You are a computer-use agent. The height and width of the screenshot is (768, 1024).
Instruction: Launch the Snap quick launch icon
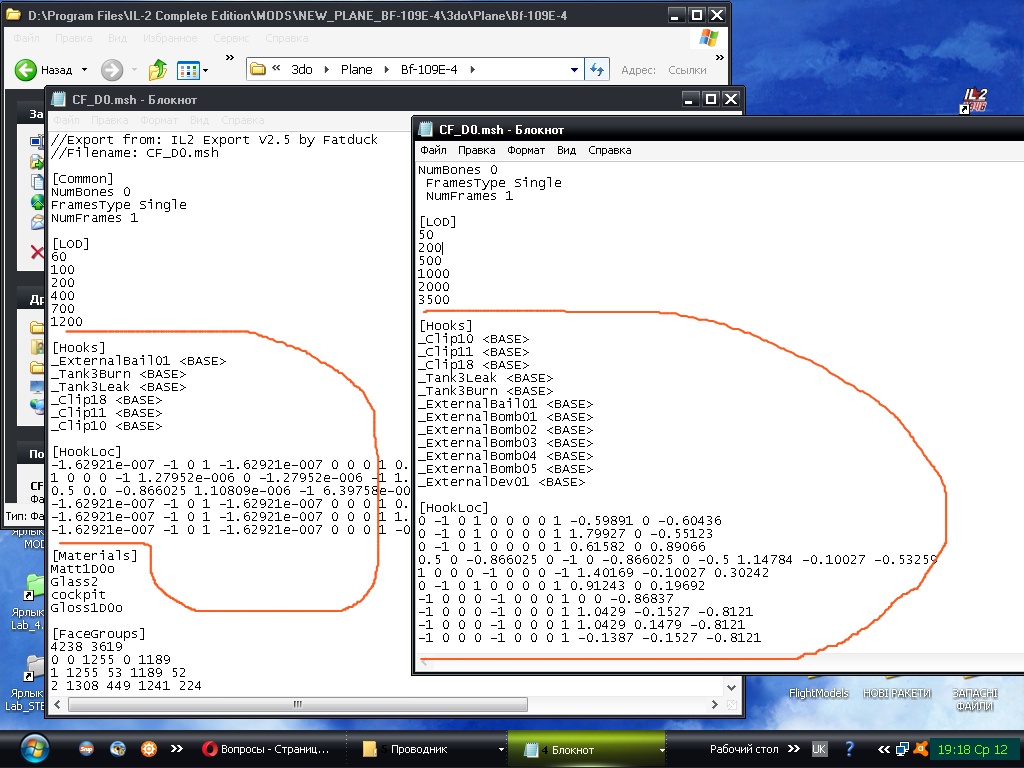(x=86, y=749)
